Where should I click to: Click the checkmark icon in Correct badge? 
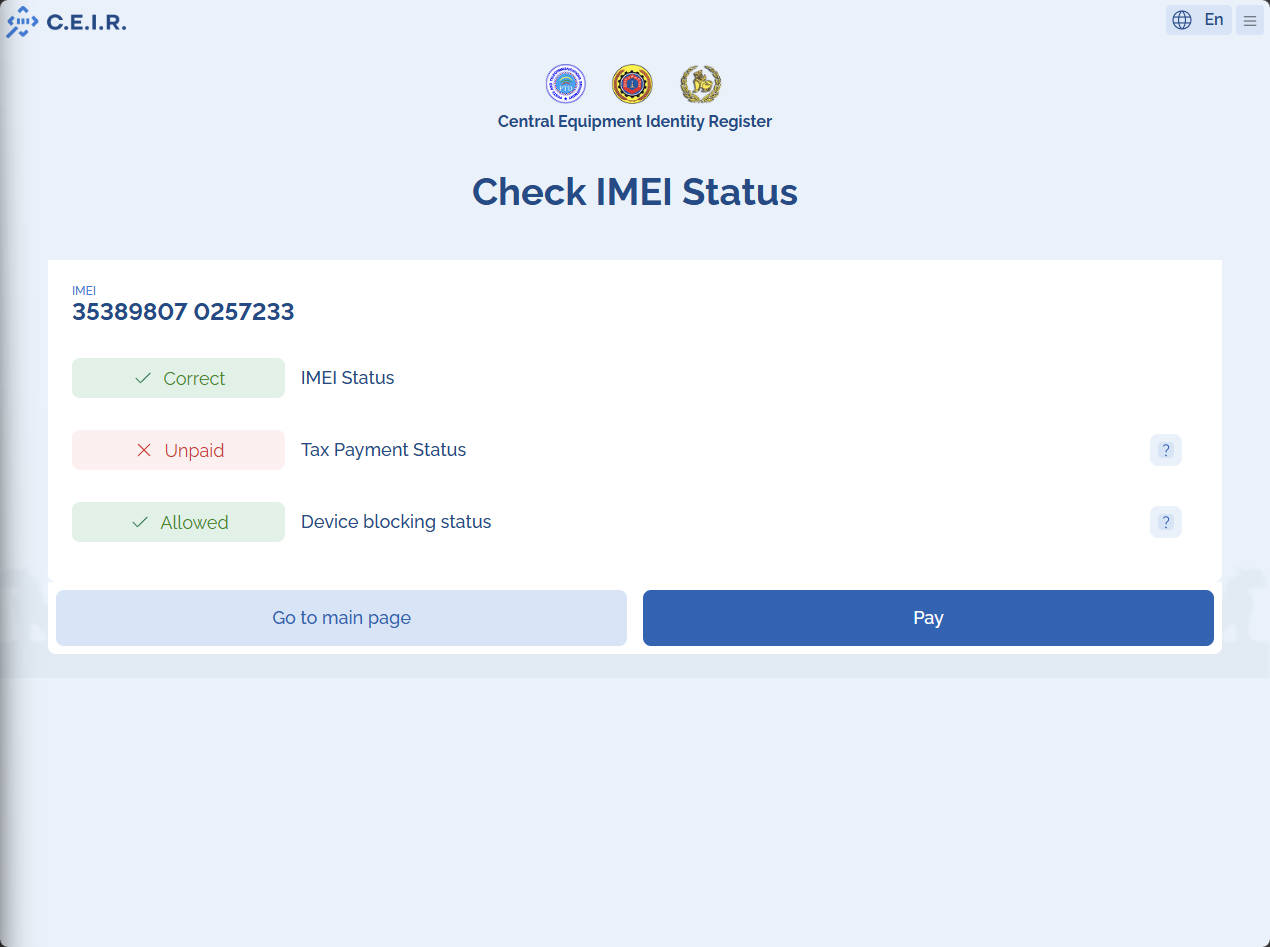[x=143, y=378]
